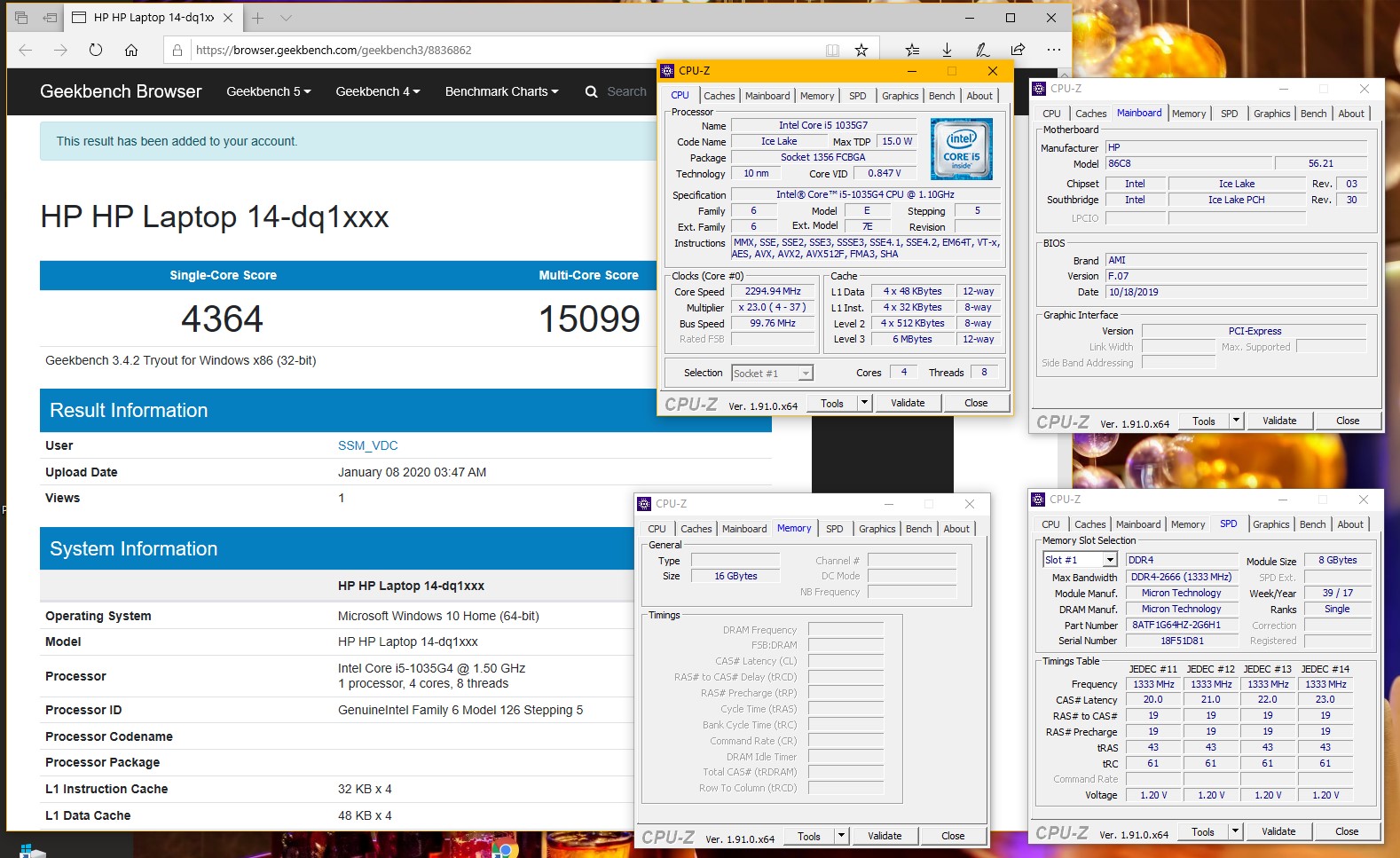Viewport: 1400px width, 858px height.
Task: Switch to Memory tab in Mainboard window
Action: pos(1189,114)
